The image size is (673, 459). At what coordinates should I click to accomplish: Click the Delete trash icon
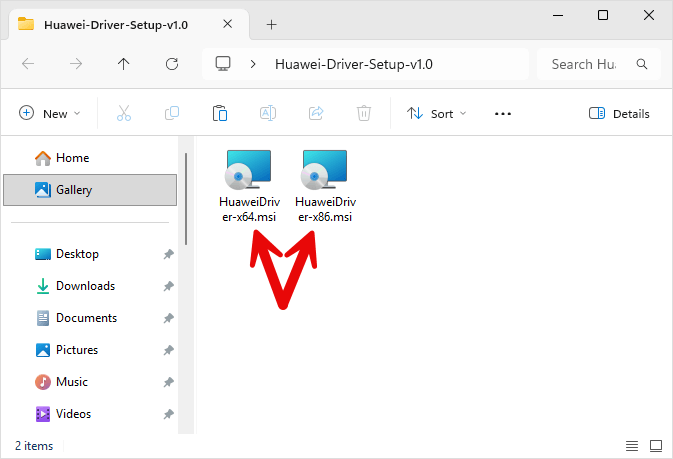364,113
